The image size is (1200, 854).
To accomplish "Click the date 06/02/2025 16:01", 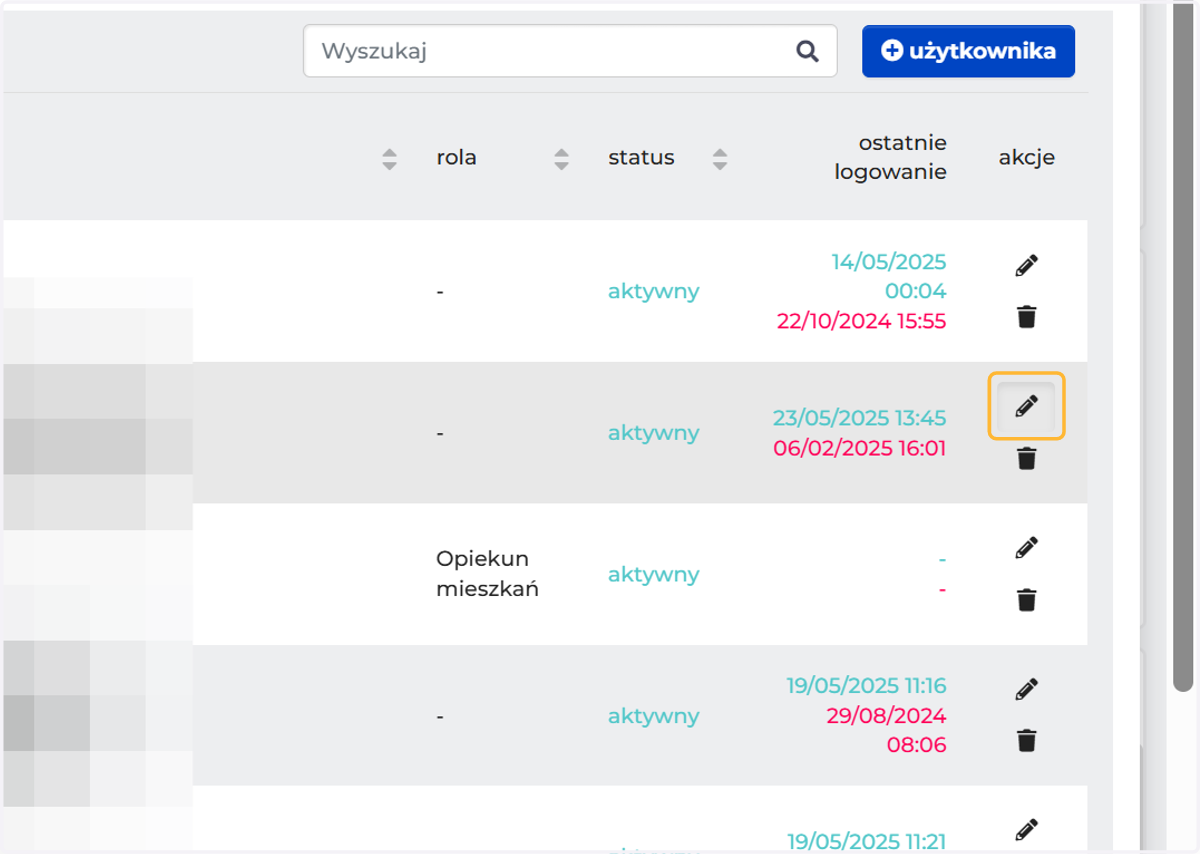I will (860, 448).
